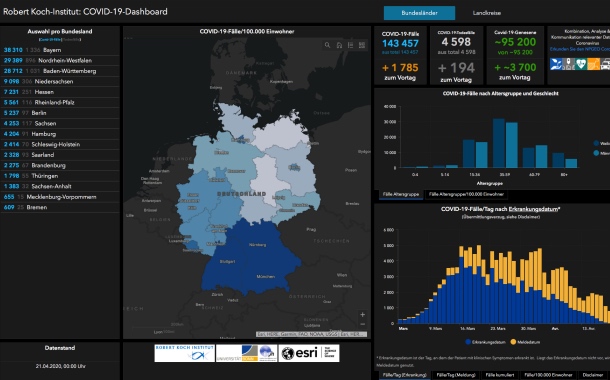Click the Erkrankungsdatum underlined link in chart title

tap(533, 209)
